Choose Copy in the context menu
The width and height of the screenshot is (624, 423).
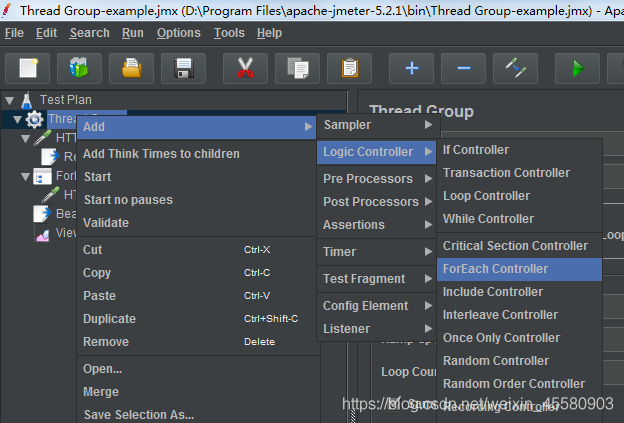[198, 273]
